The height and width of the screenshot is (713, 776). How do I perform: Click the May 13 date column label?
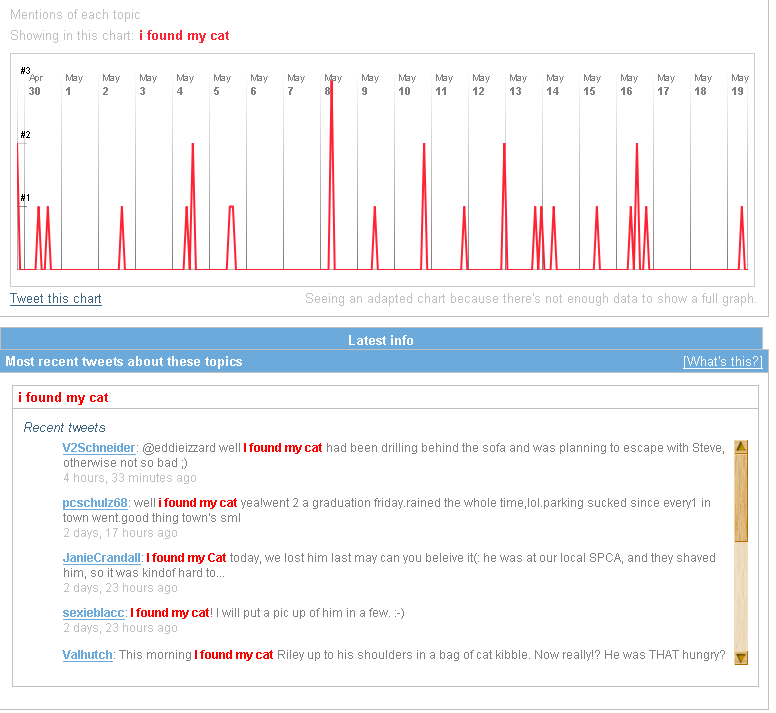pyautogui.click(x=516, y=85)
